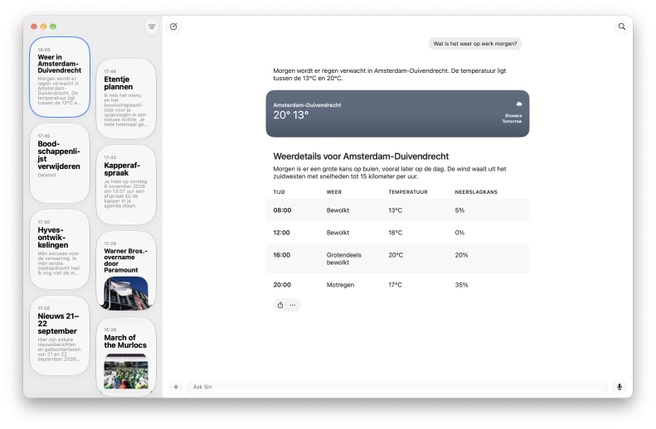This screenshot has width=656, height=429.
Task: Activate the microphone dictation icon
Action: click(619, 387)
